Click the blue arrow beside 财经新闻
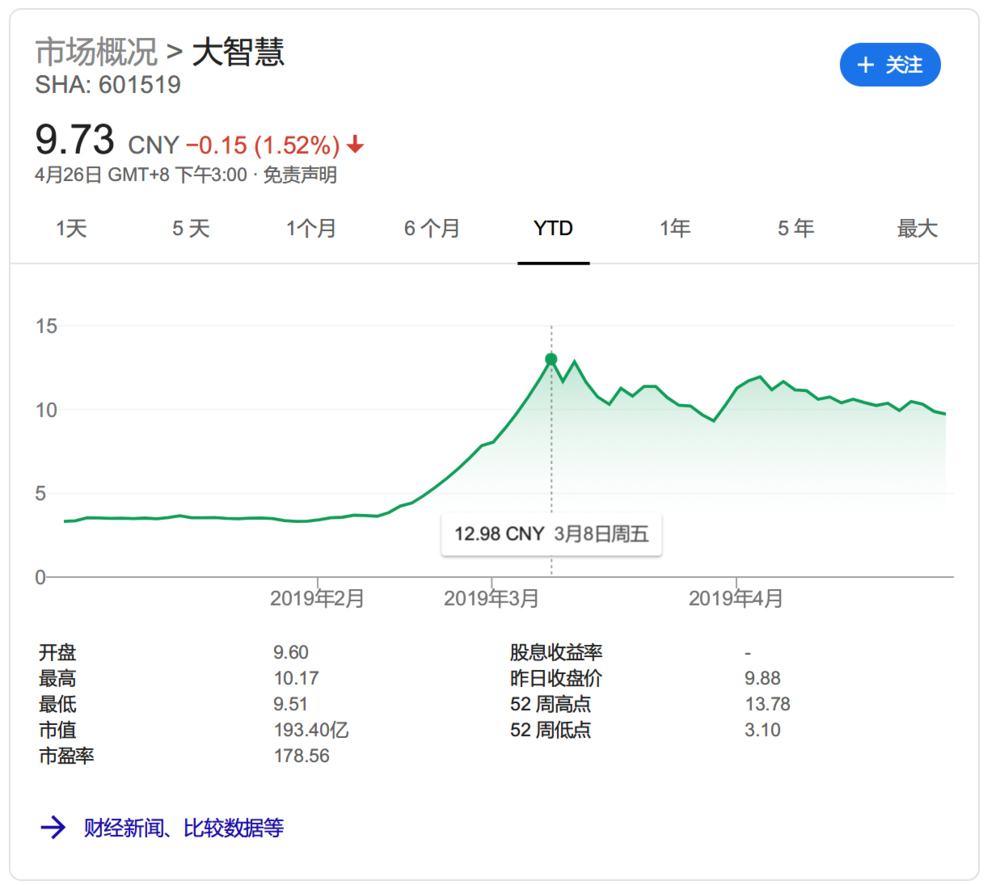1000x885 pixels. point(53,828)
